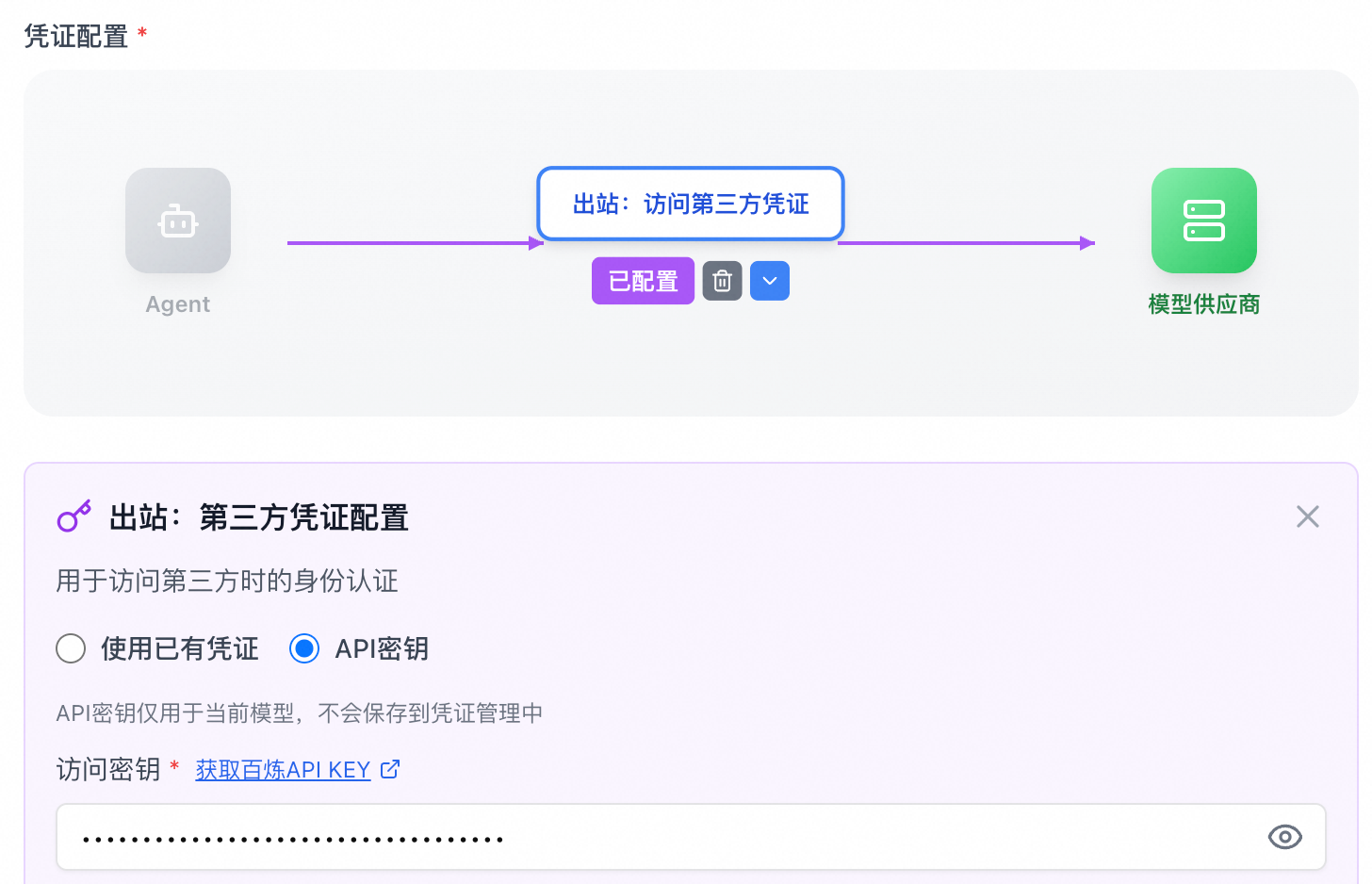The height and width of the screenshot is (884, 1372).
Task: Select the 使用已有凭证 radio option
Action: [71, 648]
